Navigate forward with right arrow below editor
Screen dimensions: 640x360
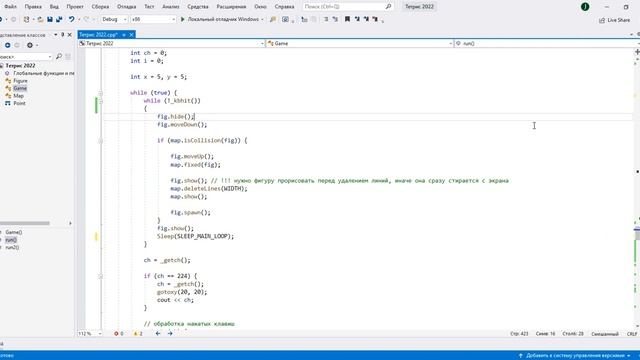point(170,333)
